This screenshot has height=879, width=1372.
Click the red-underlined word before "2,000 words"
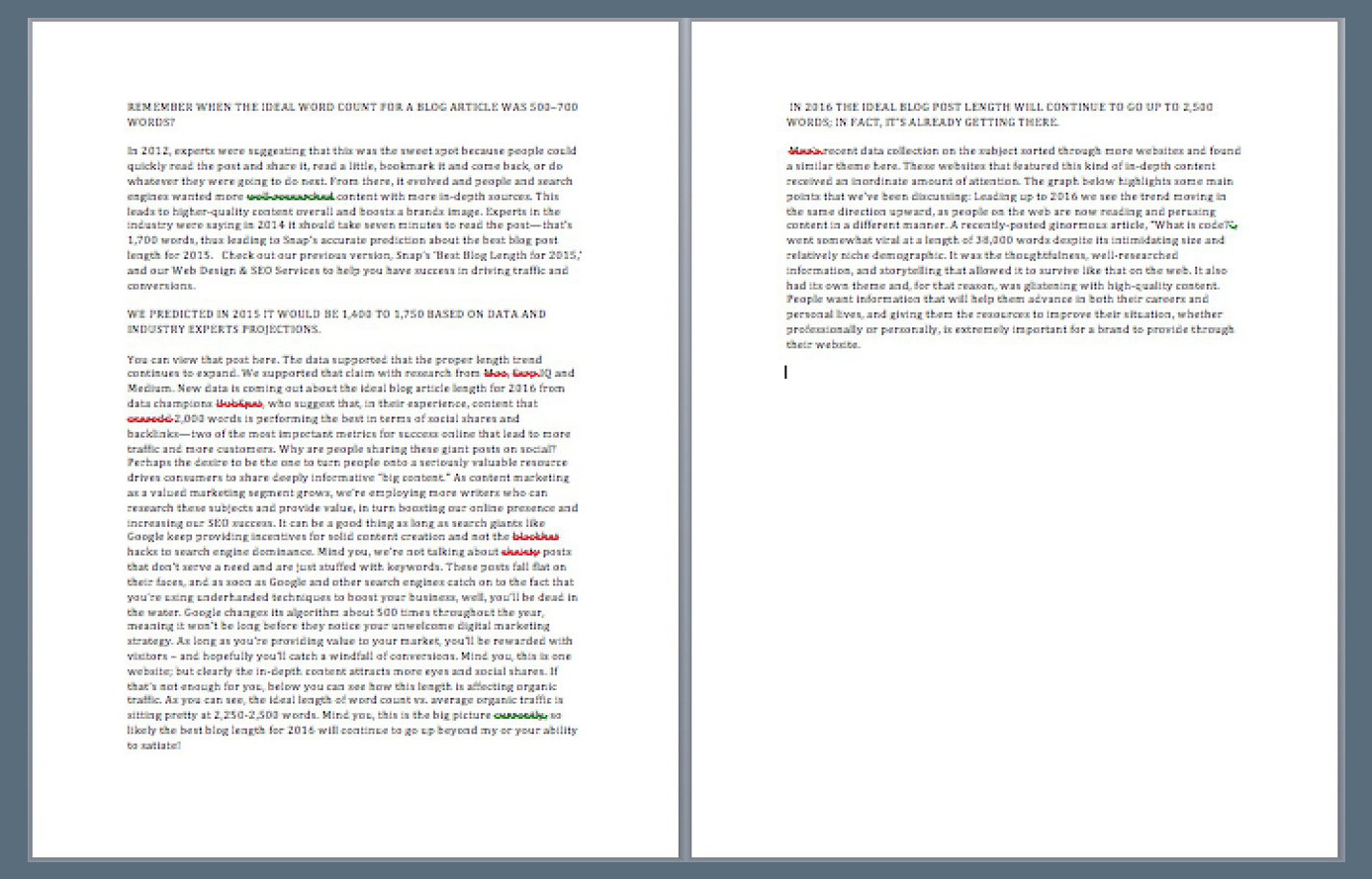[149, 418]
